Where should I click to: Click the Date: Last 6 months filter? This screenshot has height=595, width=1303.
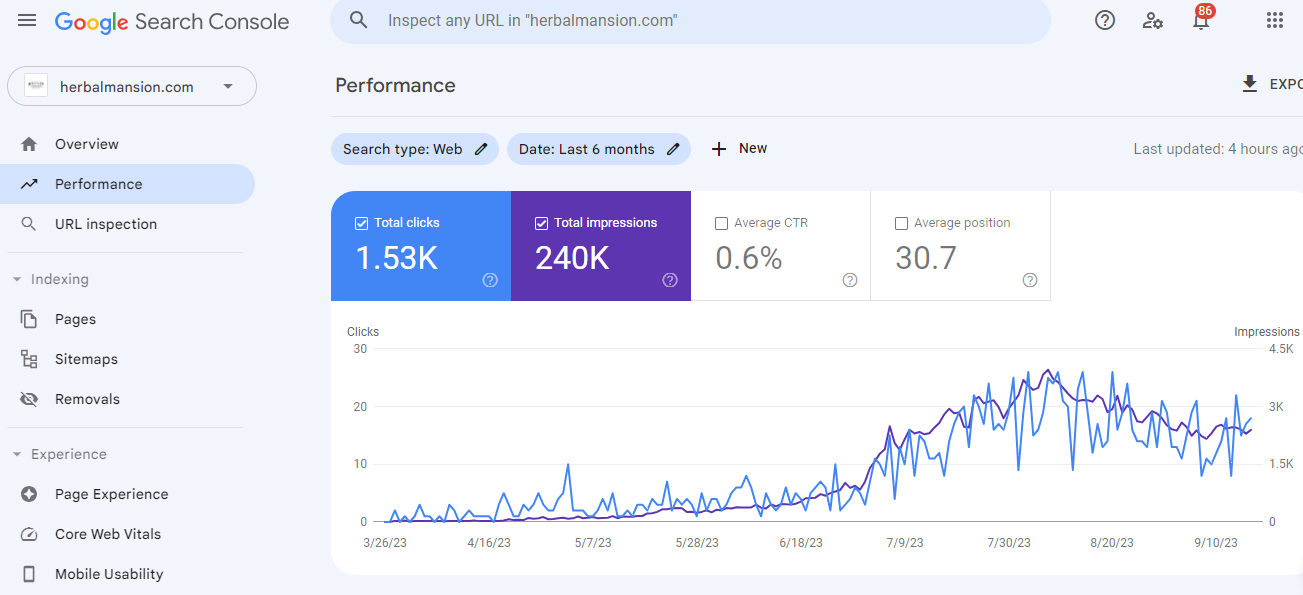(x=599, y=149)
